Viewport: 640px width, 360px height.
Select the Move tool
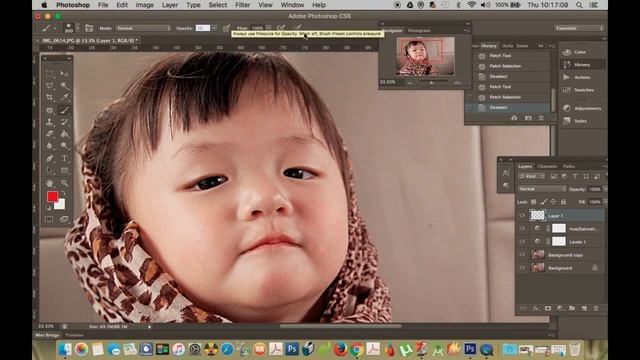pos(64,74)
